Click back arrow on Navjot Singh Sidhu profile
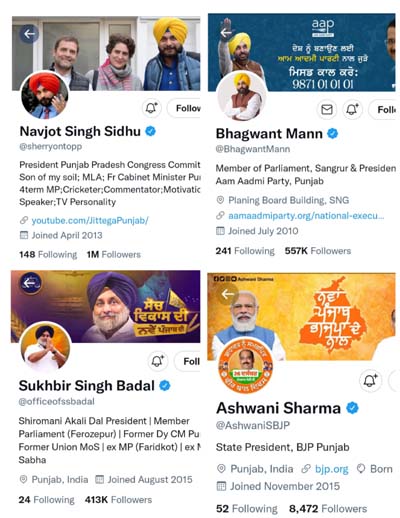The height and width of the screenshot is (518, 400). point(29,34)
